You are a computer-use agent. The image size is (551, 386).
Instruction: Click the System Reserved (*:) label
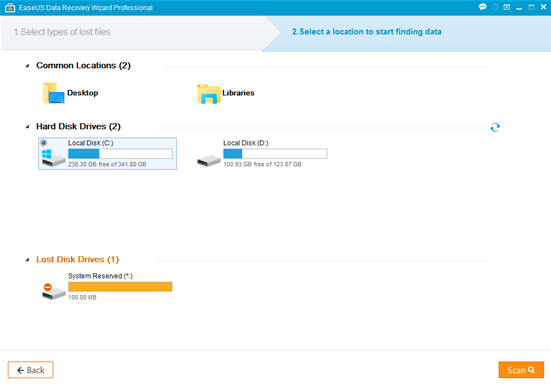pyautogui.click(x=101, y=276)
